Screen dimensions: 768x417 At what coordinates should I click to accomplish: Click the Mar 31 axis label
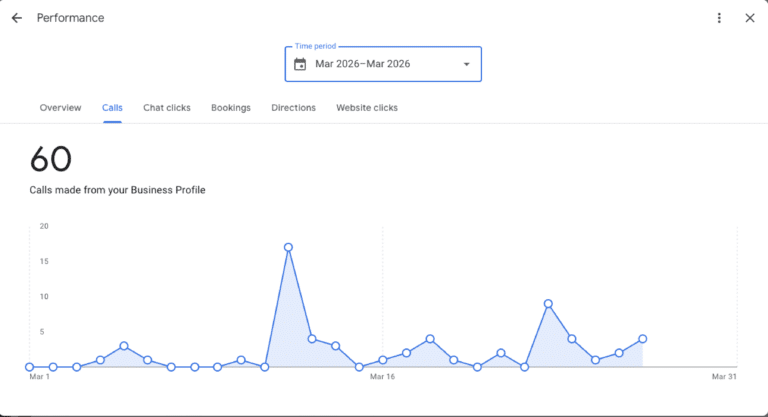point(724,377)
